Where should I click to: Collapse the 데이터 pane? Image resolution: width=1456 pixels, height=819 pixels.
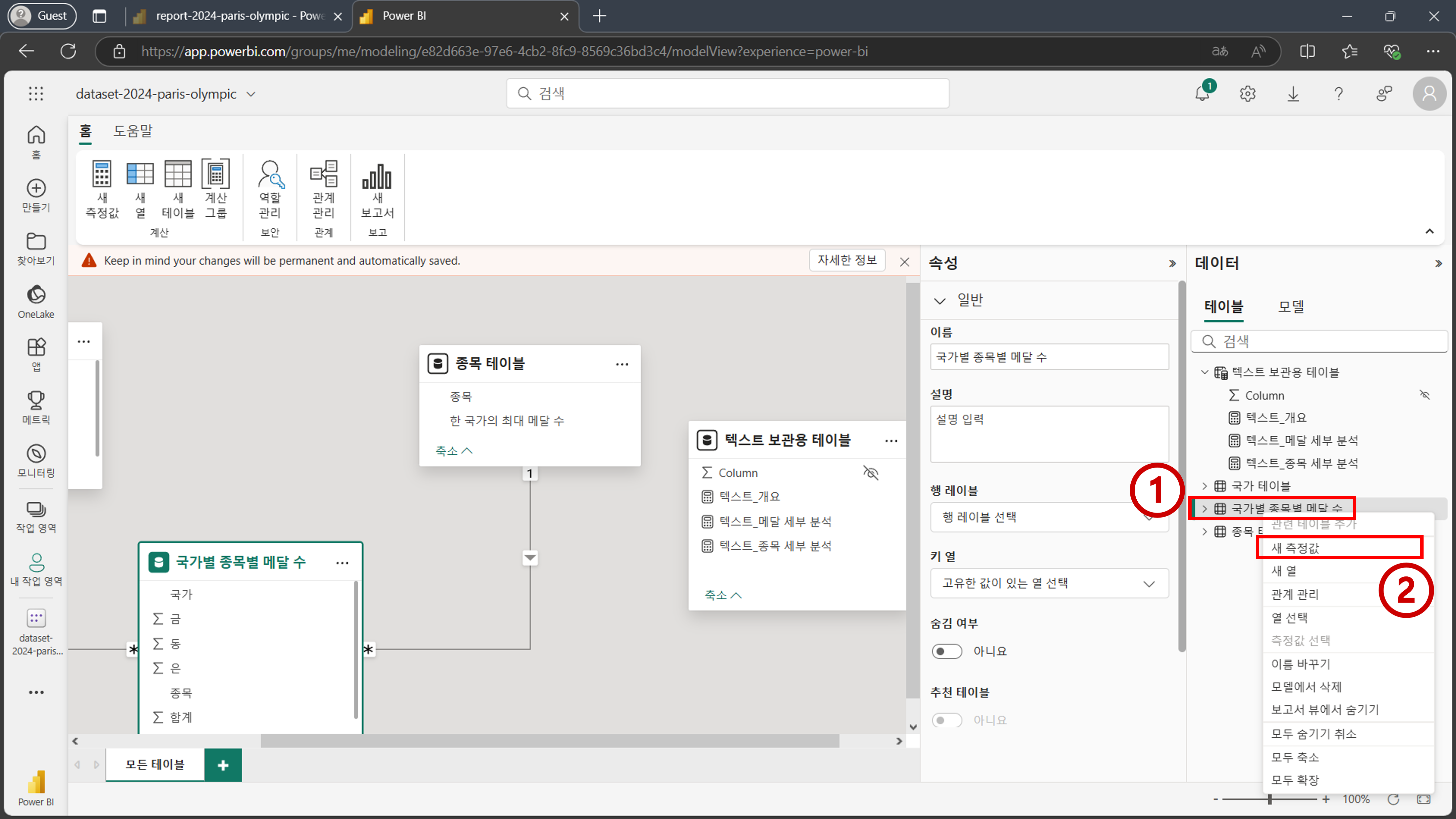point(1438,263)
